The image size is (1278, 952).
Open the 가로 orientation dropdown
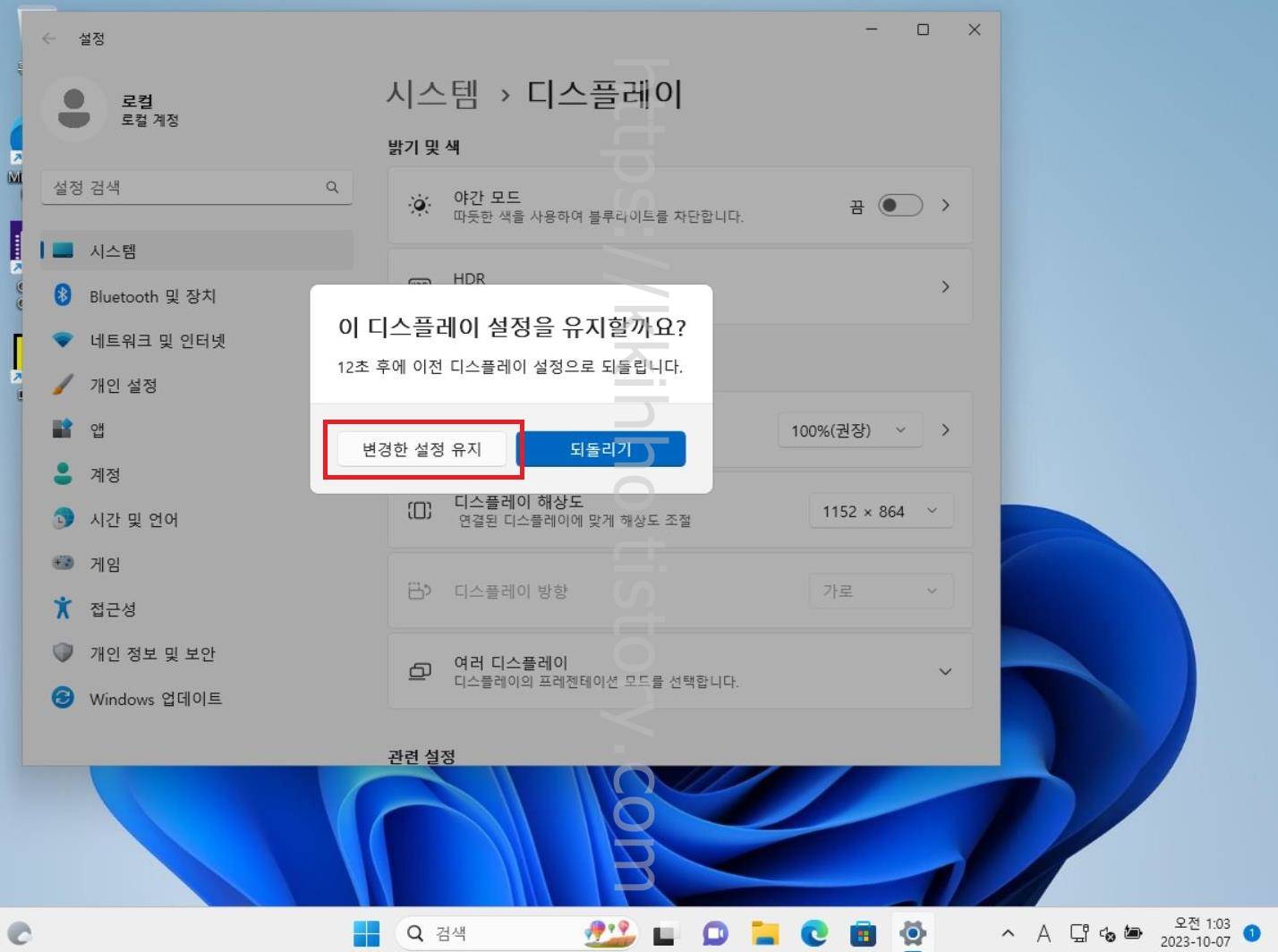[x=881, y=591]
